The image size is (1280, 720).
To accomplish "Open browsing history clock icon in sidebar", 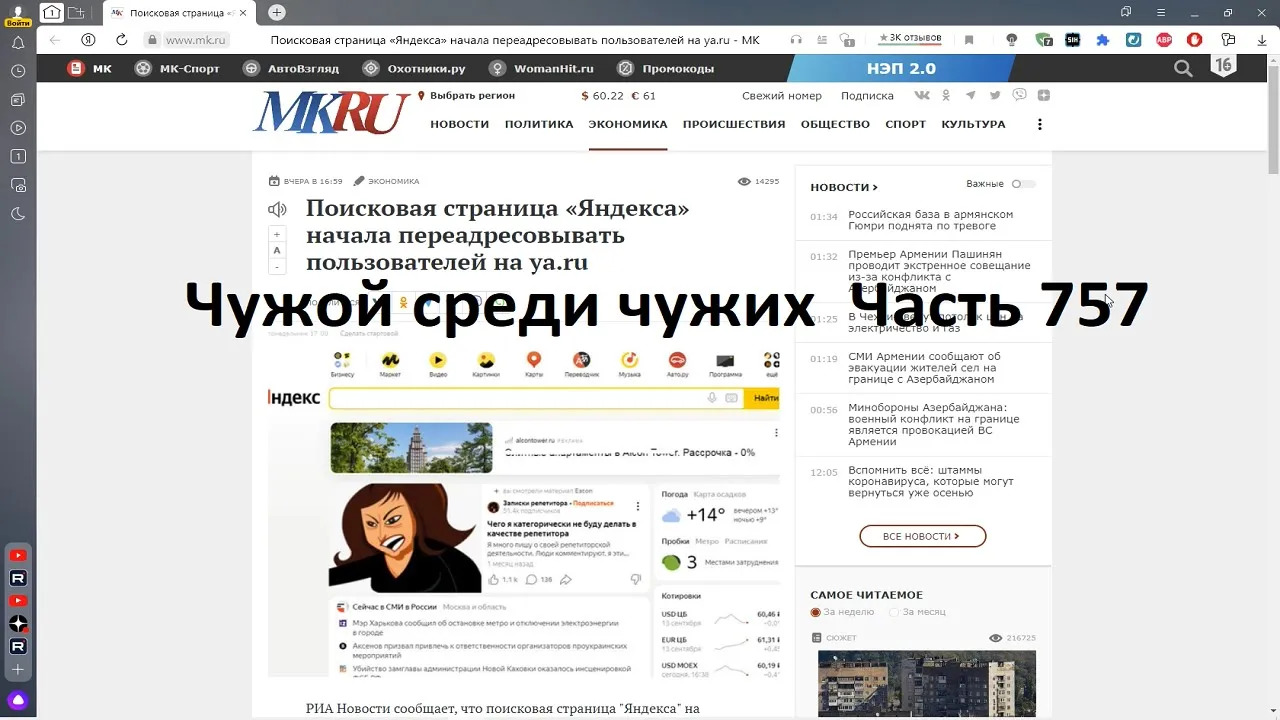I will [18, 71].
